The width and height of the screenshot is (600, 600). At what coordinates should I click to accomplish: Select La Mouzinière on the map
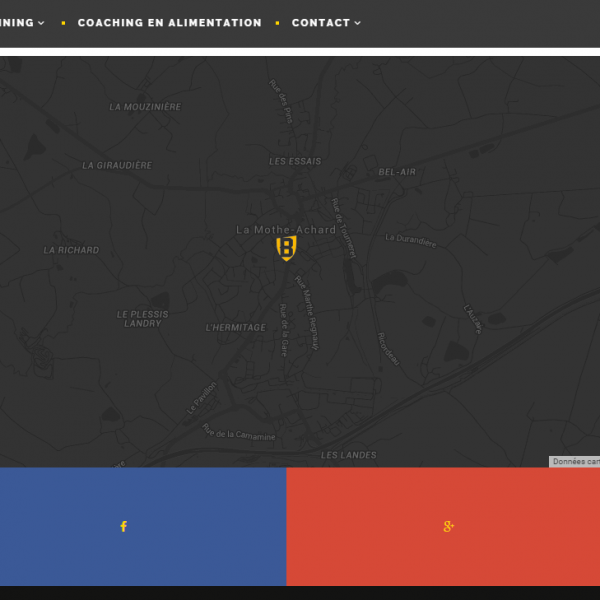coord(145,107)
